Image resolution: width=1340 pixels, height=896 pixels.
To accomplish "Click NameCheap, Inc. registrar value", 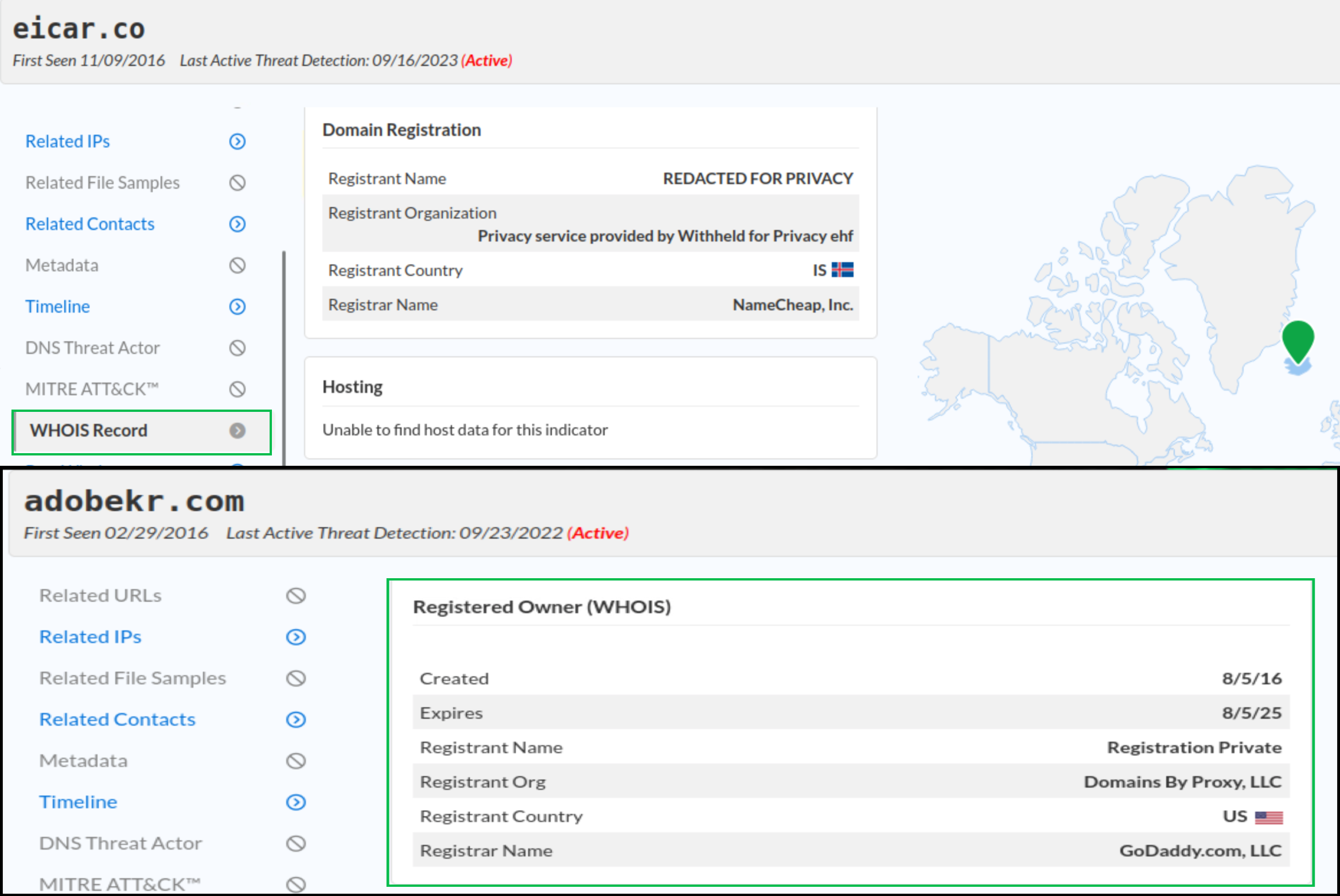I will click(x=793, y=305).
